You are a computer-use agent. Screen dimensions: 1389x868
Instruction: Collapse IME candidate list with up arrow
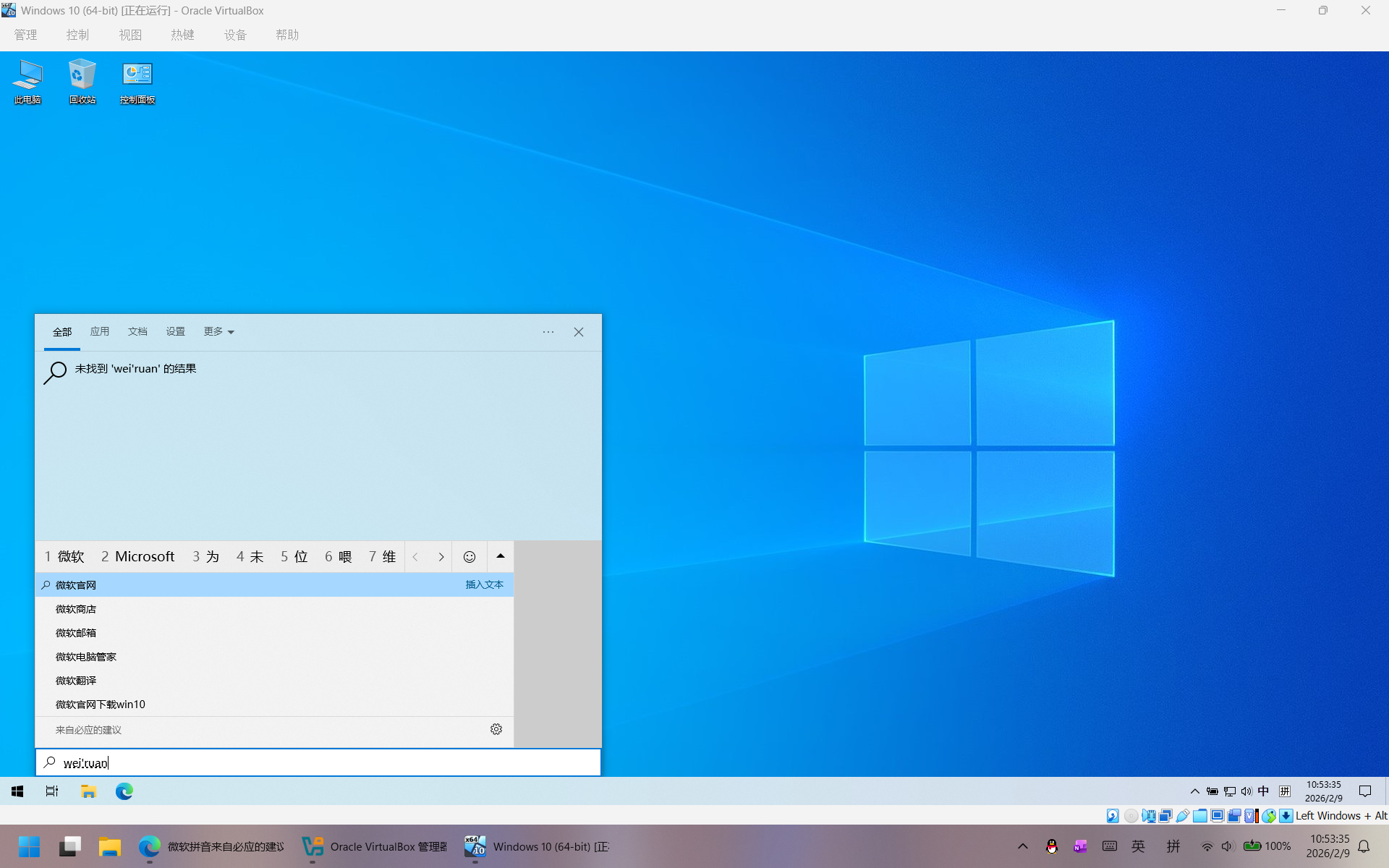(501, 556)
